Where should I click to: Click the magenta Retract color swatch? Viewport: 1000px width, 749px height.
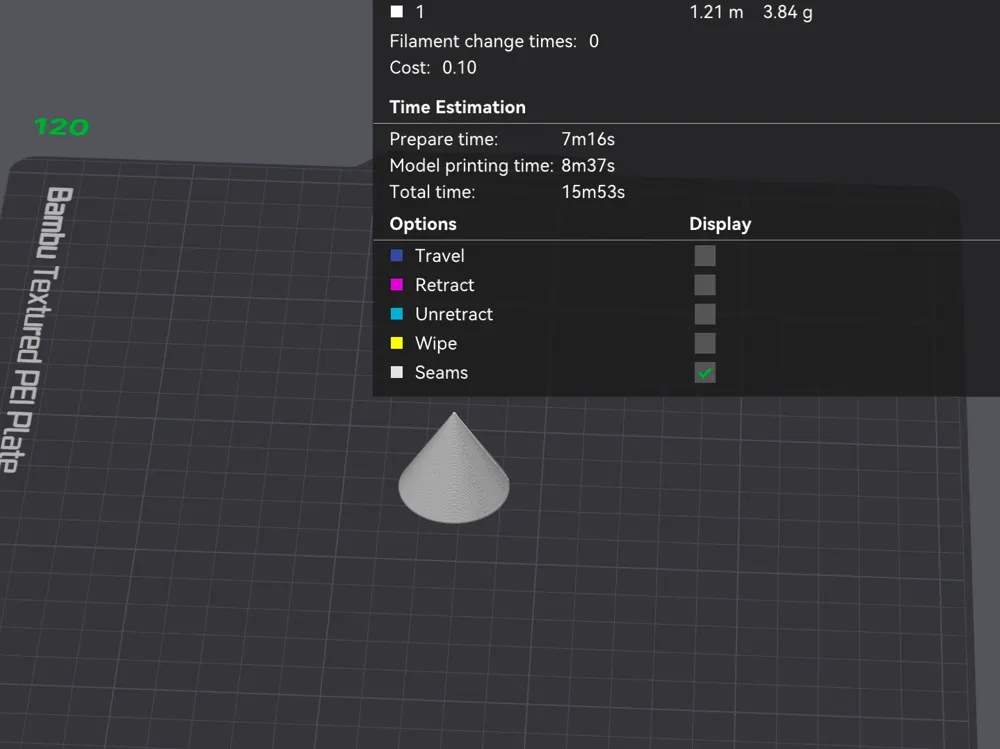(397, 285)
